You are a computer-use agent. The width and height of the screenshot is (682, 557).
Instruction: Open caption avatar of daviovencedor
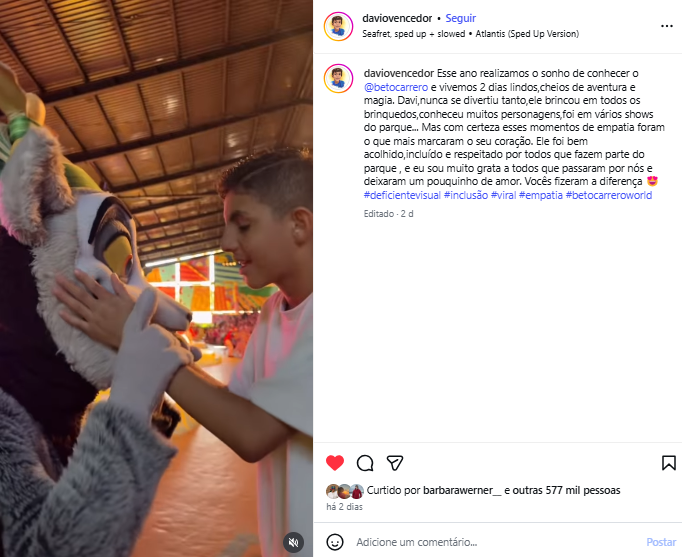[x=338, y=78]
